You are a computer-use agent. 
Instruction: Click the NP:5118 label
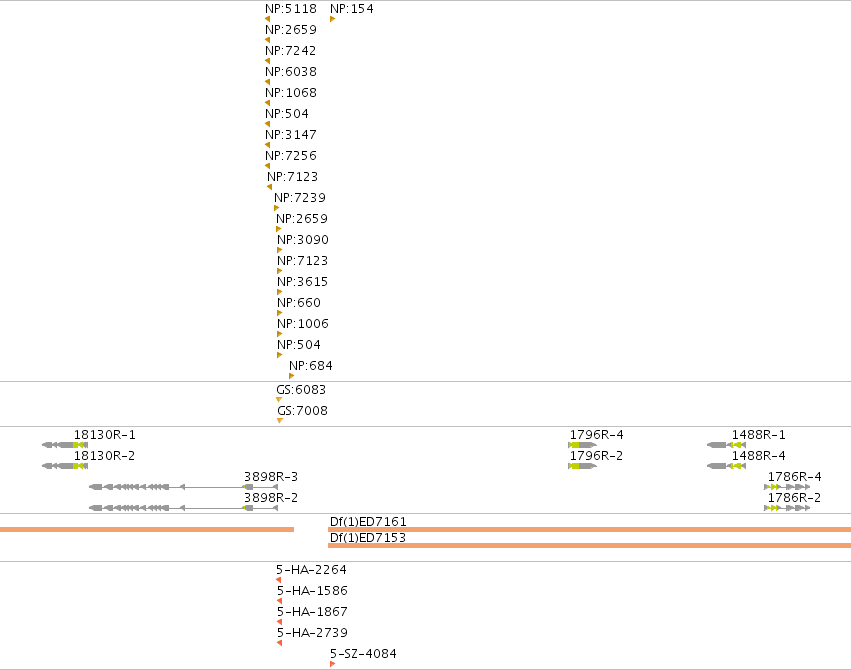click(x=291, y=9)
